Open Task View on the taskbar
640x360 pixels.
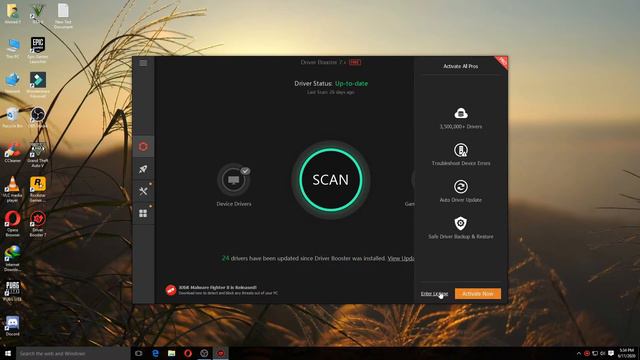tap(139, 353)
